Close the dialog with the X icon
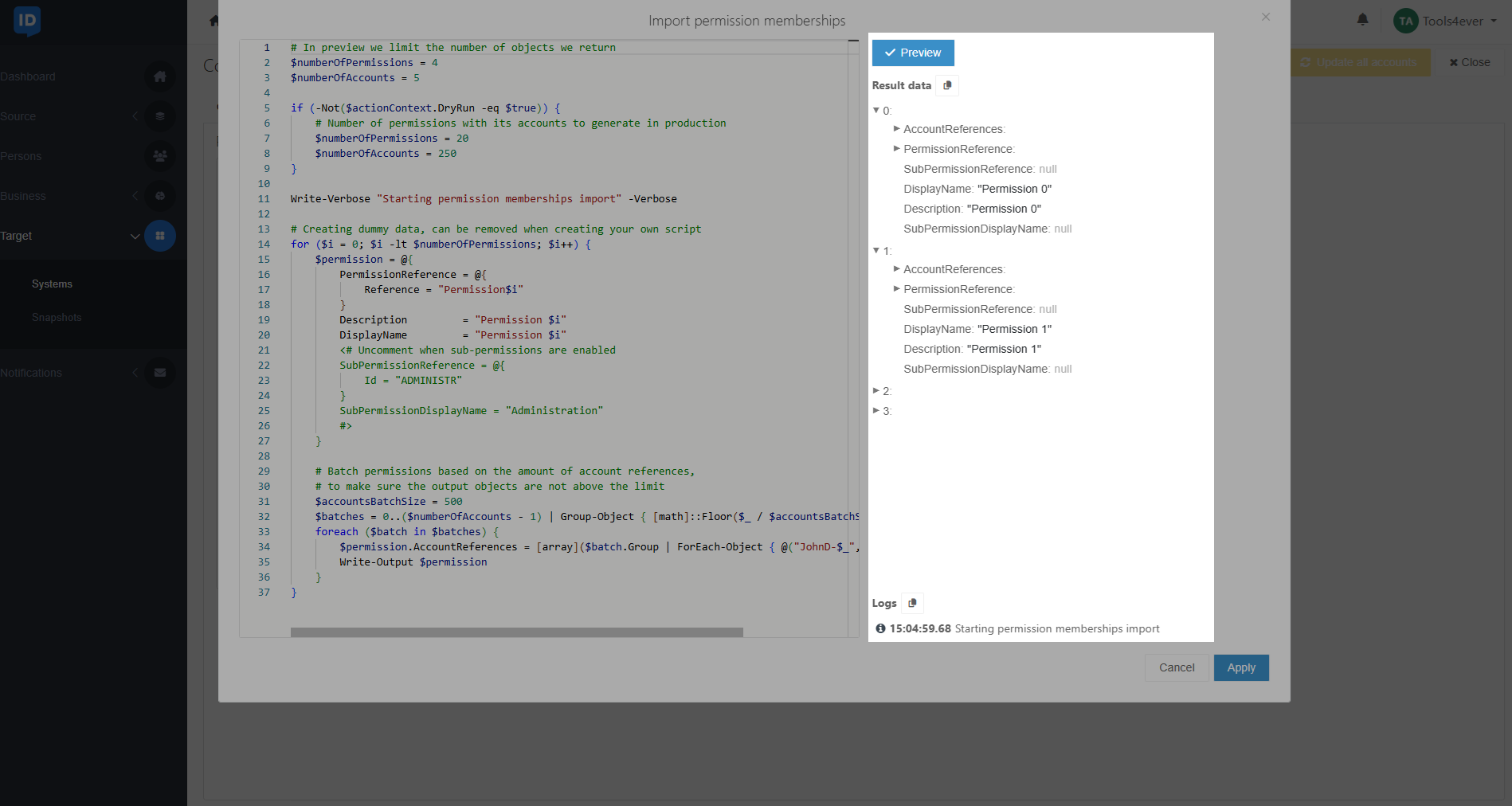The height and width of the screenshot is (806, 1512). coord(1266,17)
